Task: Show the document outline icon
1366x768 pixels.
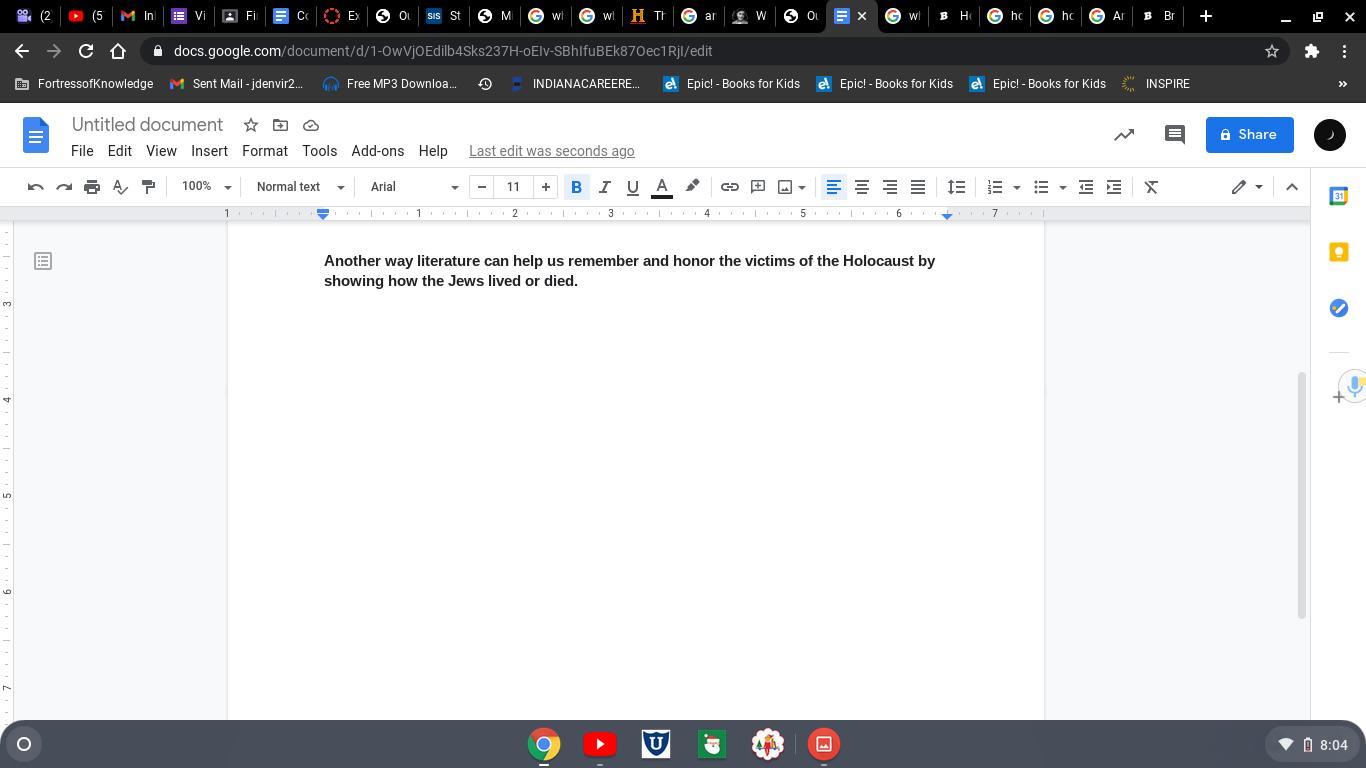Action: (43, 261)
